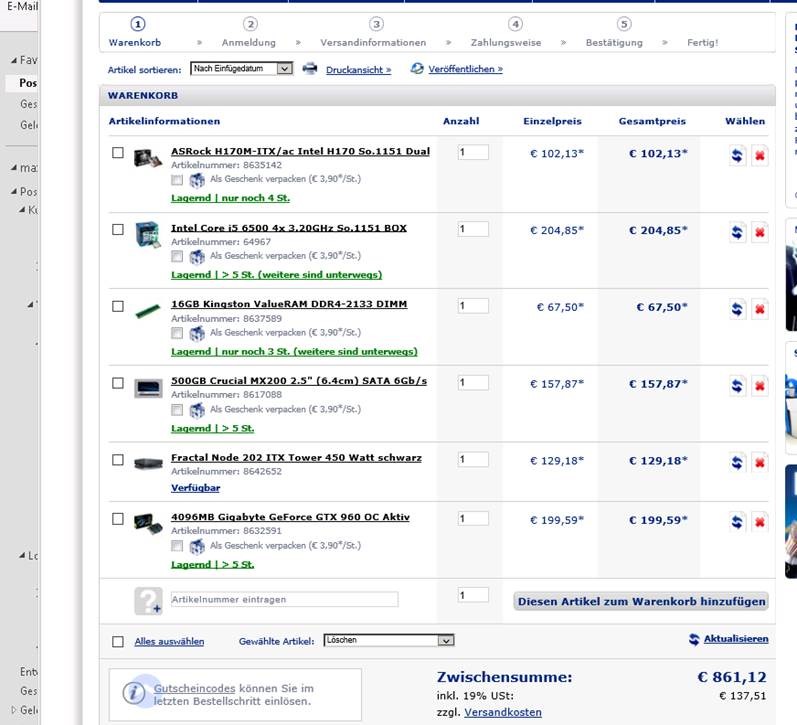Click the printer icon beside Druckansicht

pyautogui.click(x=310, y=68)
